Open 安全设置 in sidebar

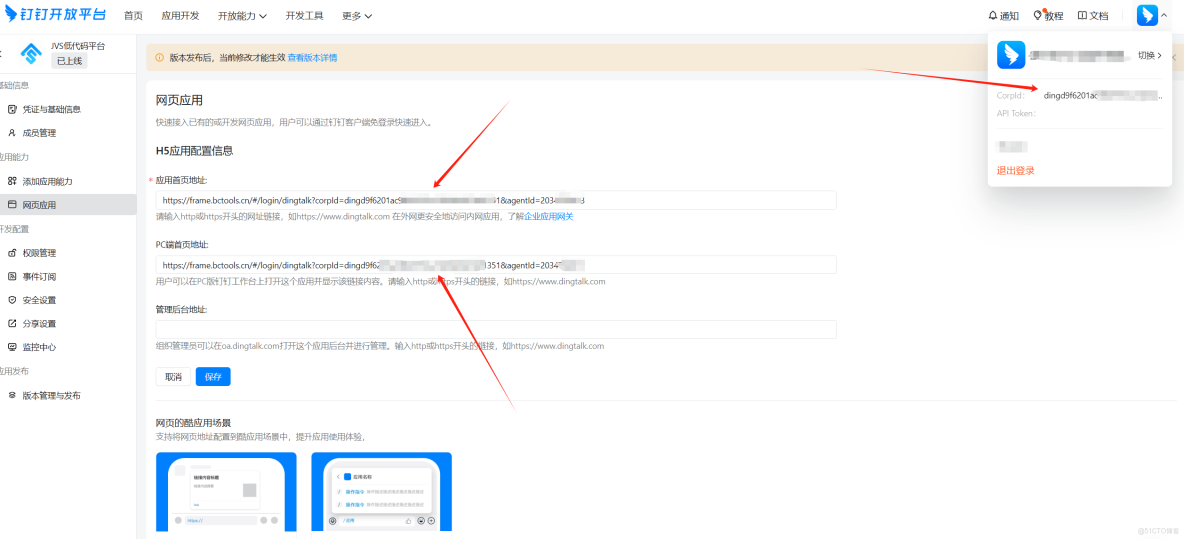39,300
